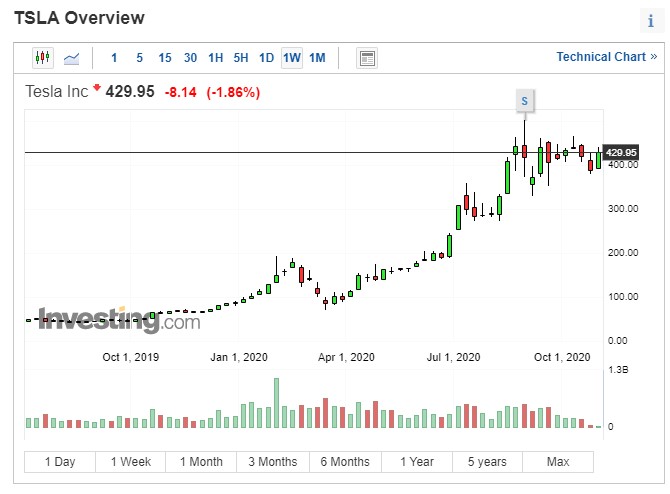Open the info icon beside TSLA Overview

(x=651, y=21)
